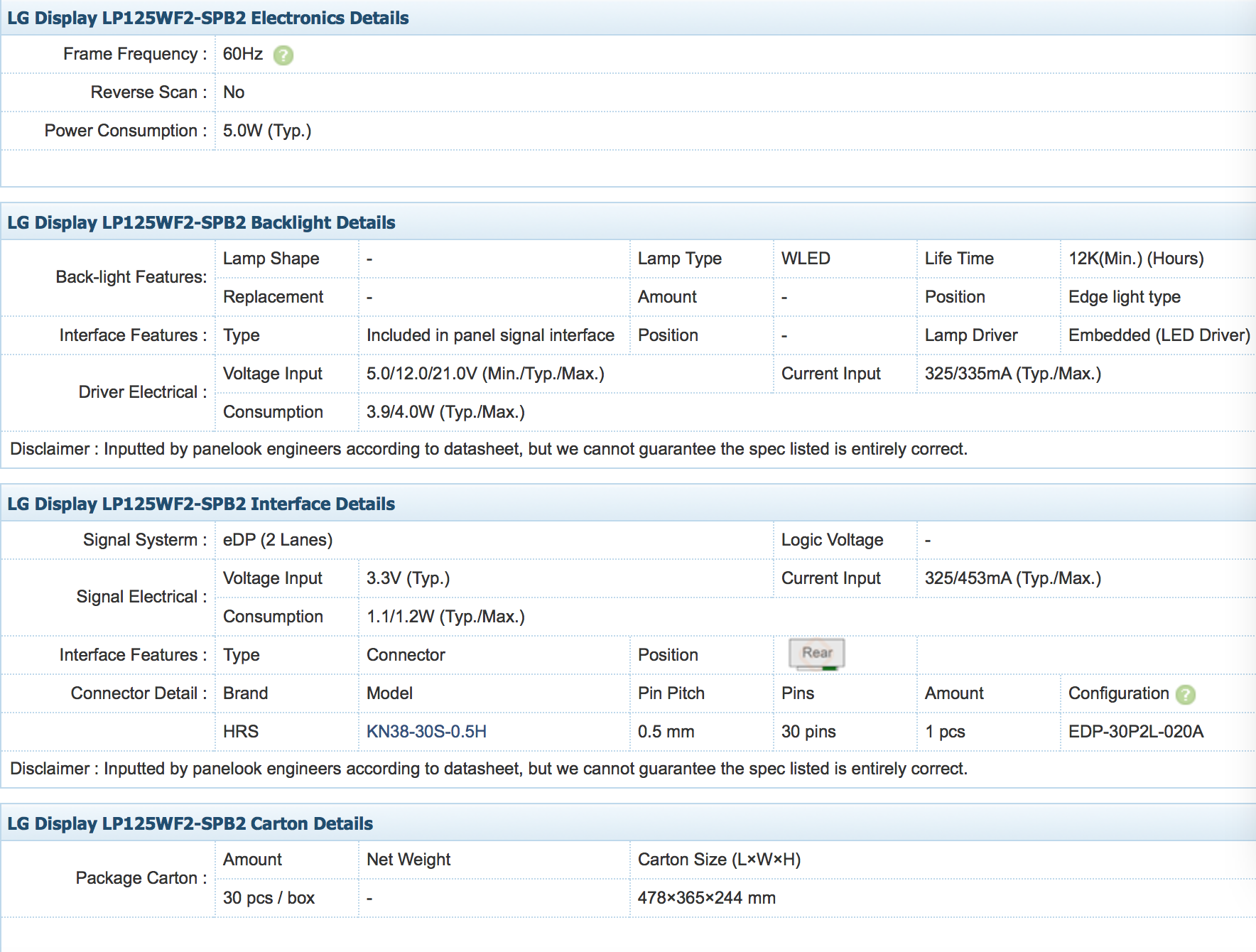Select the 5.0W (Typ.) power consumption value
Screen dimensions: 1256x952
267,131
